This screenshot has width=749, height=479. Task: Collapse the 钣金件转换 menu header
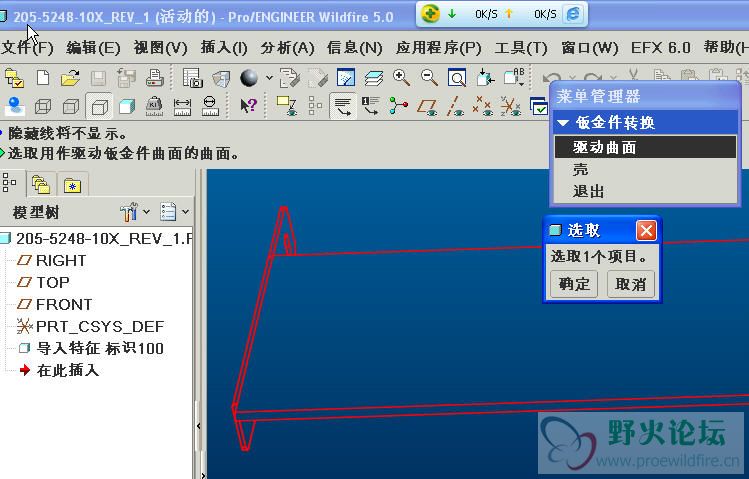(x=645, y=123)
